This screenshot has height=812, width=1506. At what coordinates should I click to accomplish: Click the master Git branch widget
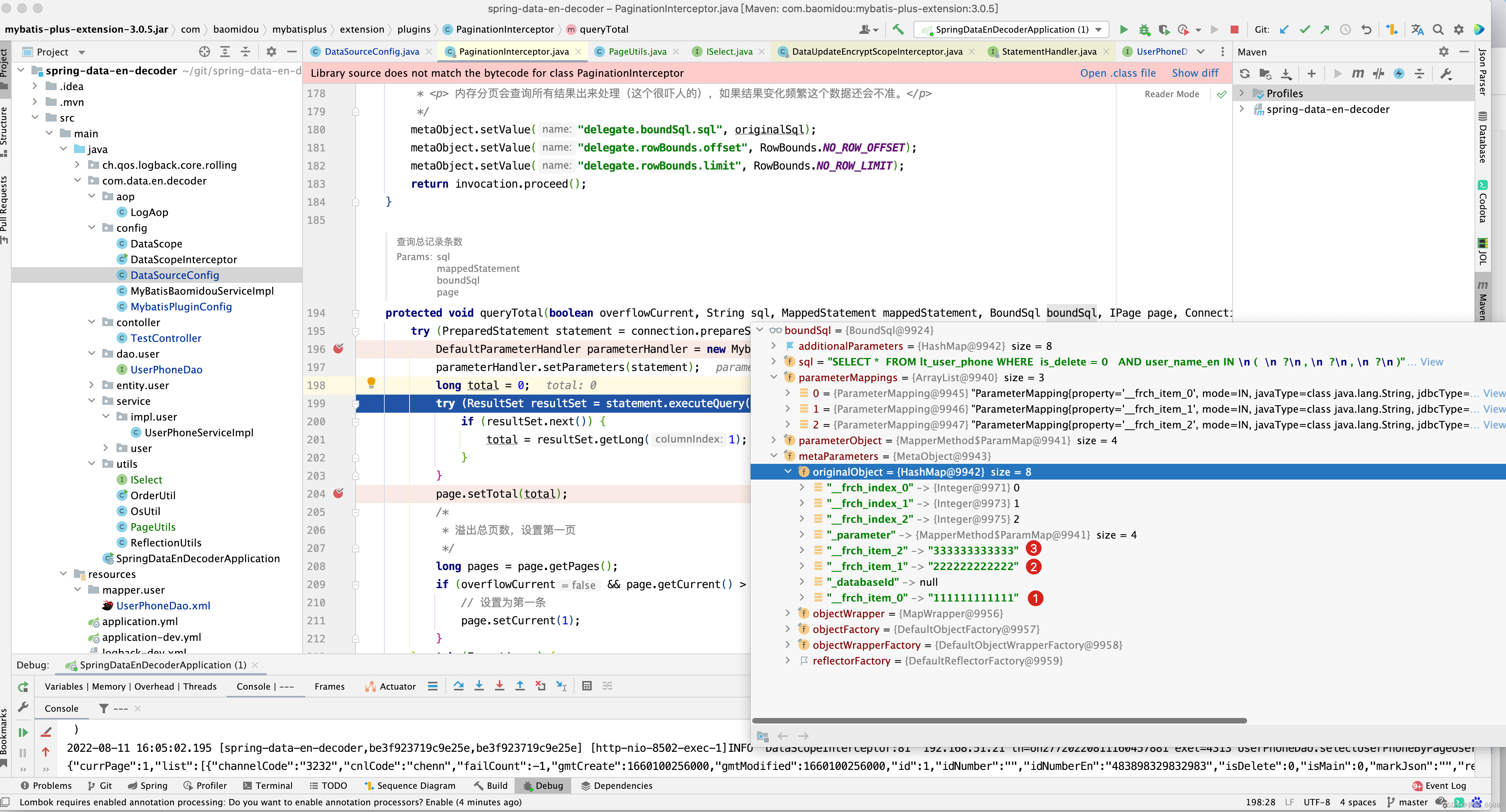tap(1407, 802)
